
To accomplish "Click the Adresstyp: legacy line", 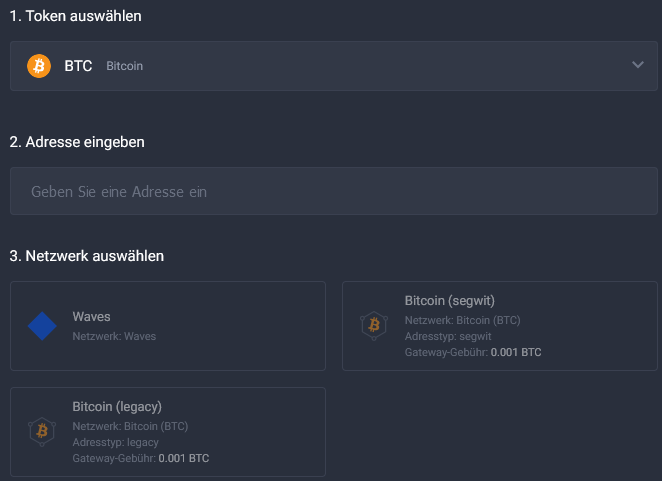I will (x=116, y=442).
